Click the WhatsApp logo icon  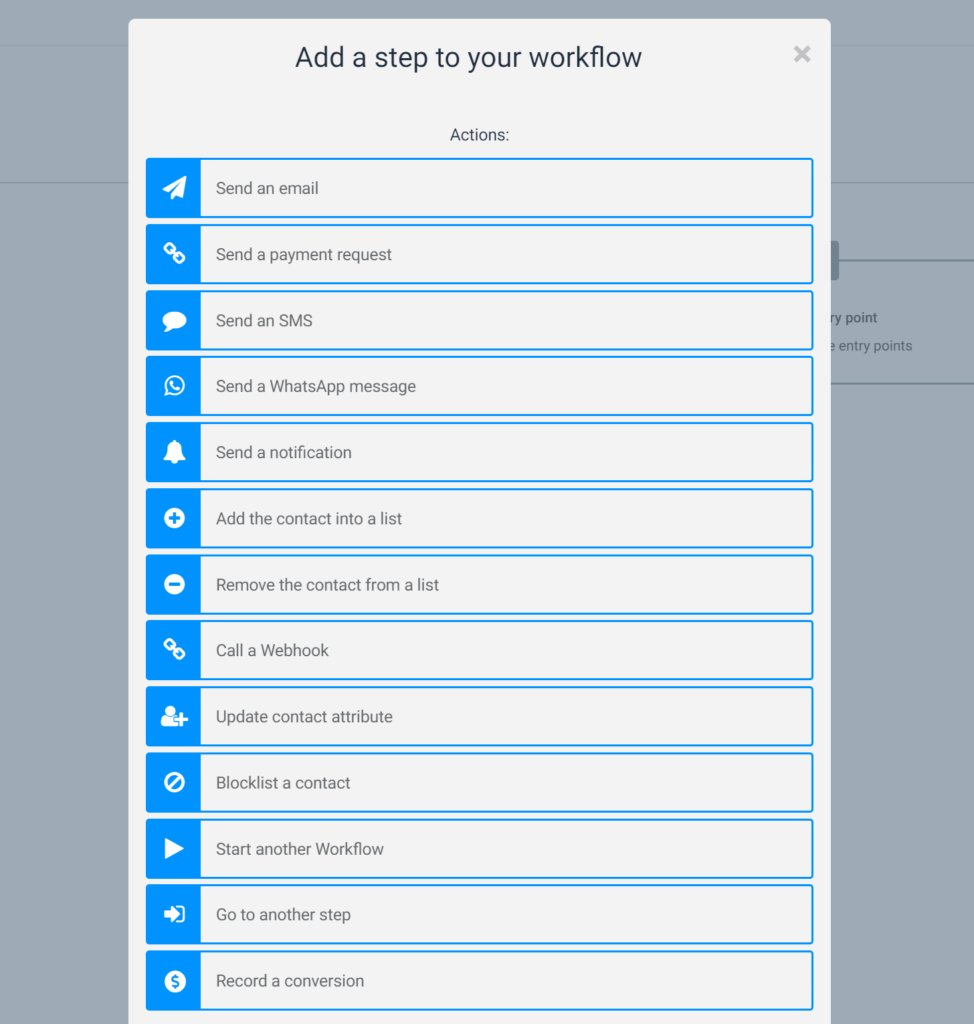174,386
